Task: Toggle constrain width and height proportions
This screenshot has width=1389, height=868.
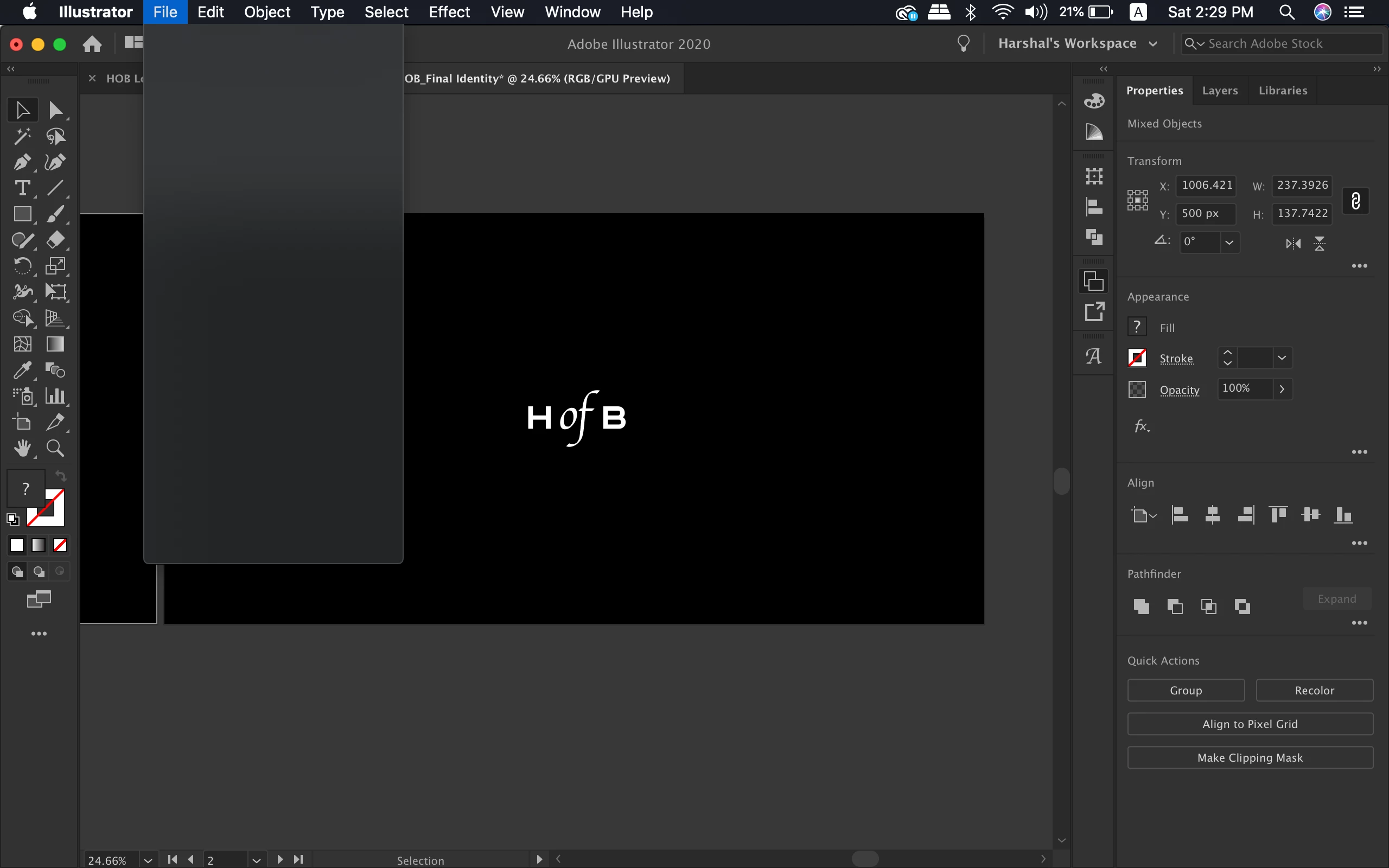Action: click(1355, 201)
